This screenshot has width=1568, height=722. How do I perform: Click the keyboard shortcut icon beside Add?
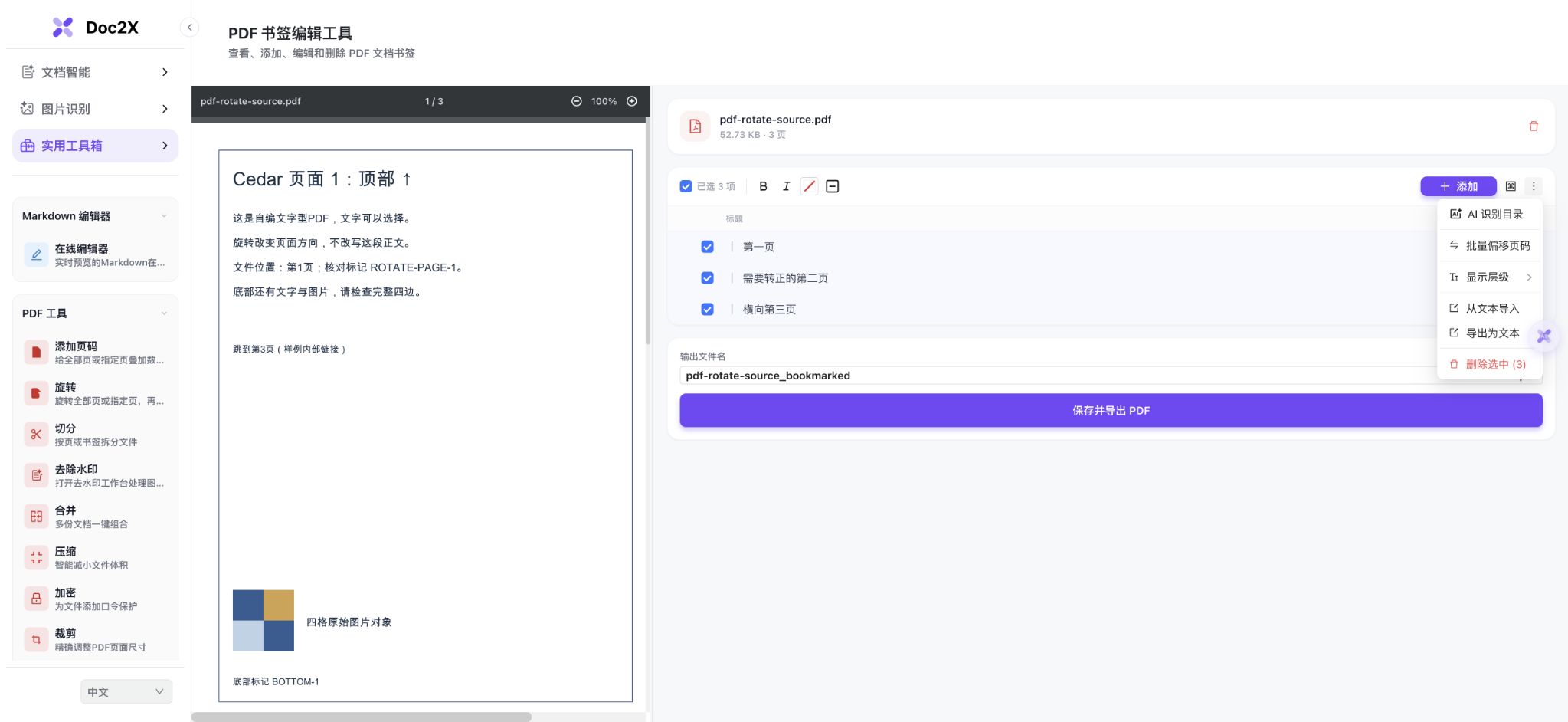[1511, 186]
